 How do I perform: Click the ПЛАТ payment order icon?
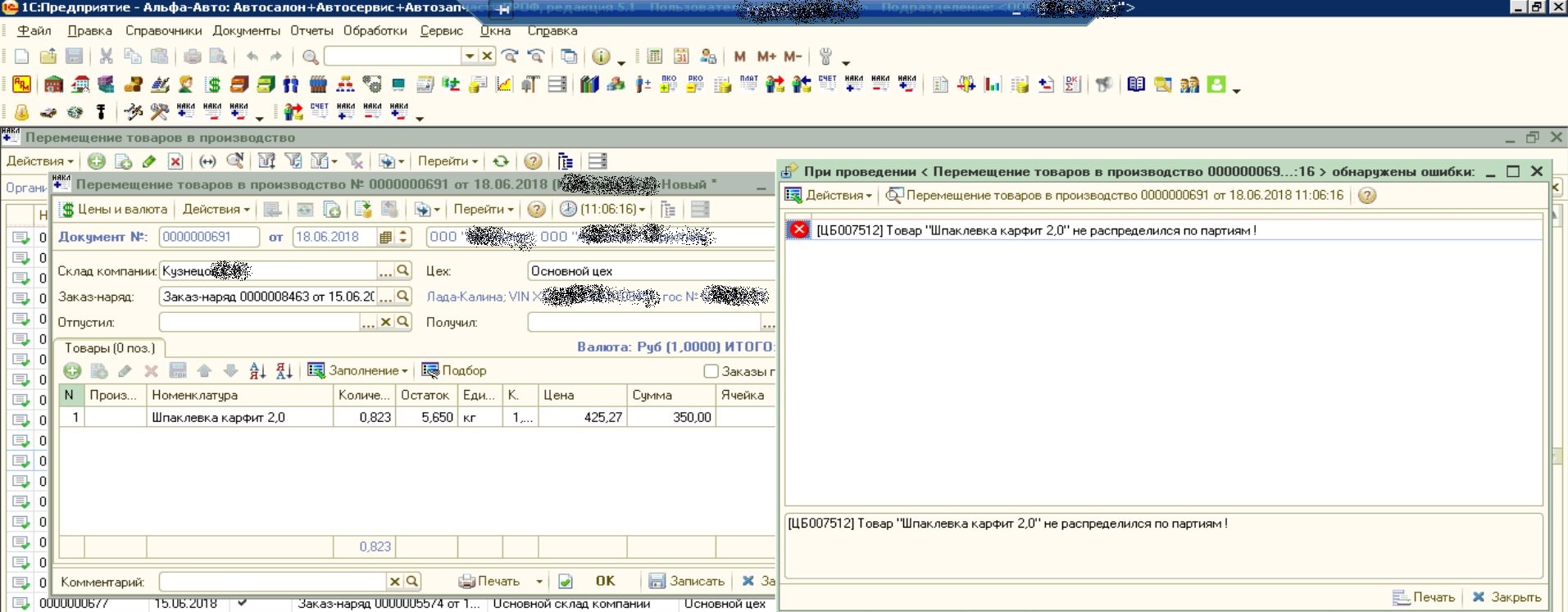[x=748, y=84]
